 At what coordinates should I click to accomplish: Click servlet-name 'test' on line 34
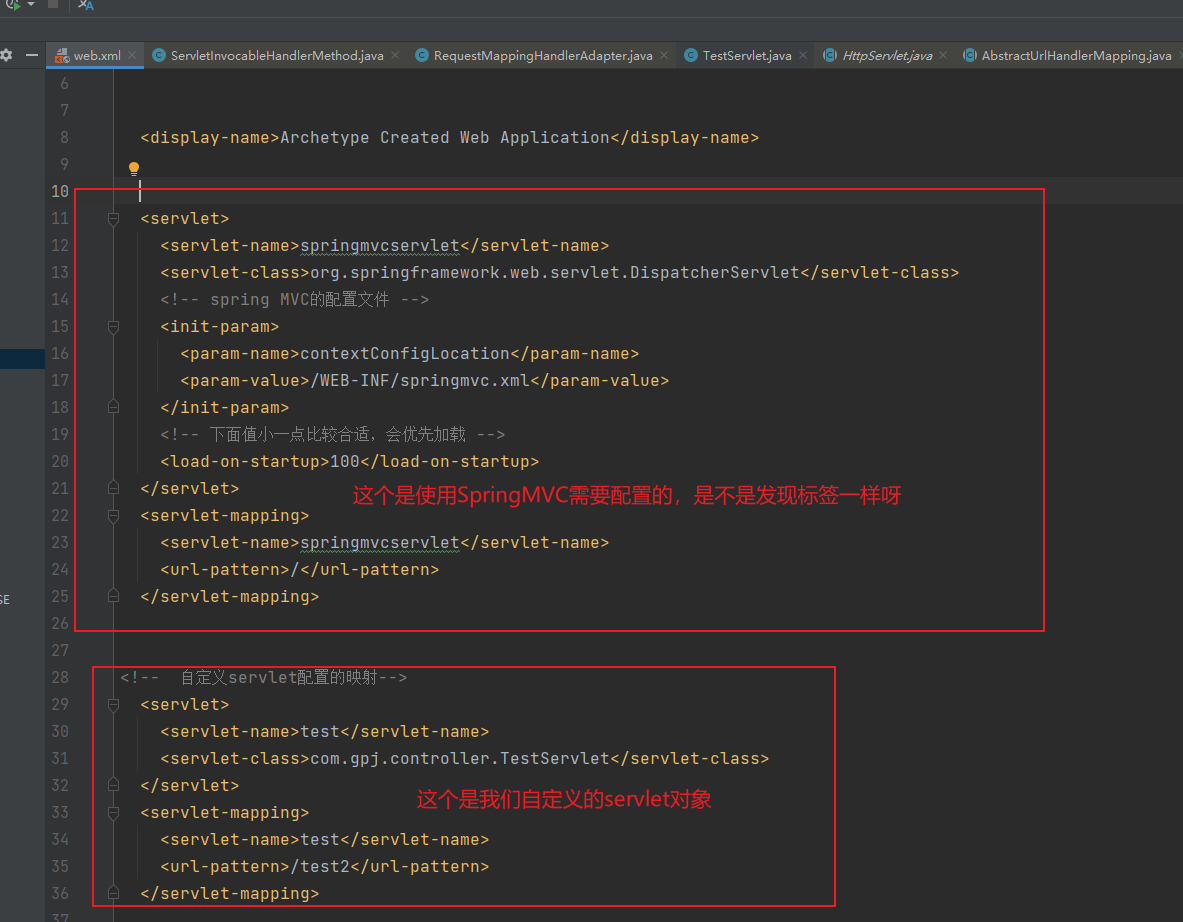[320, 839]
